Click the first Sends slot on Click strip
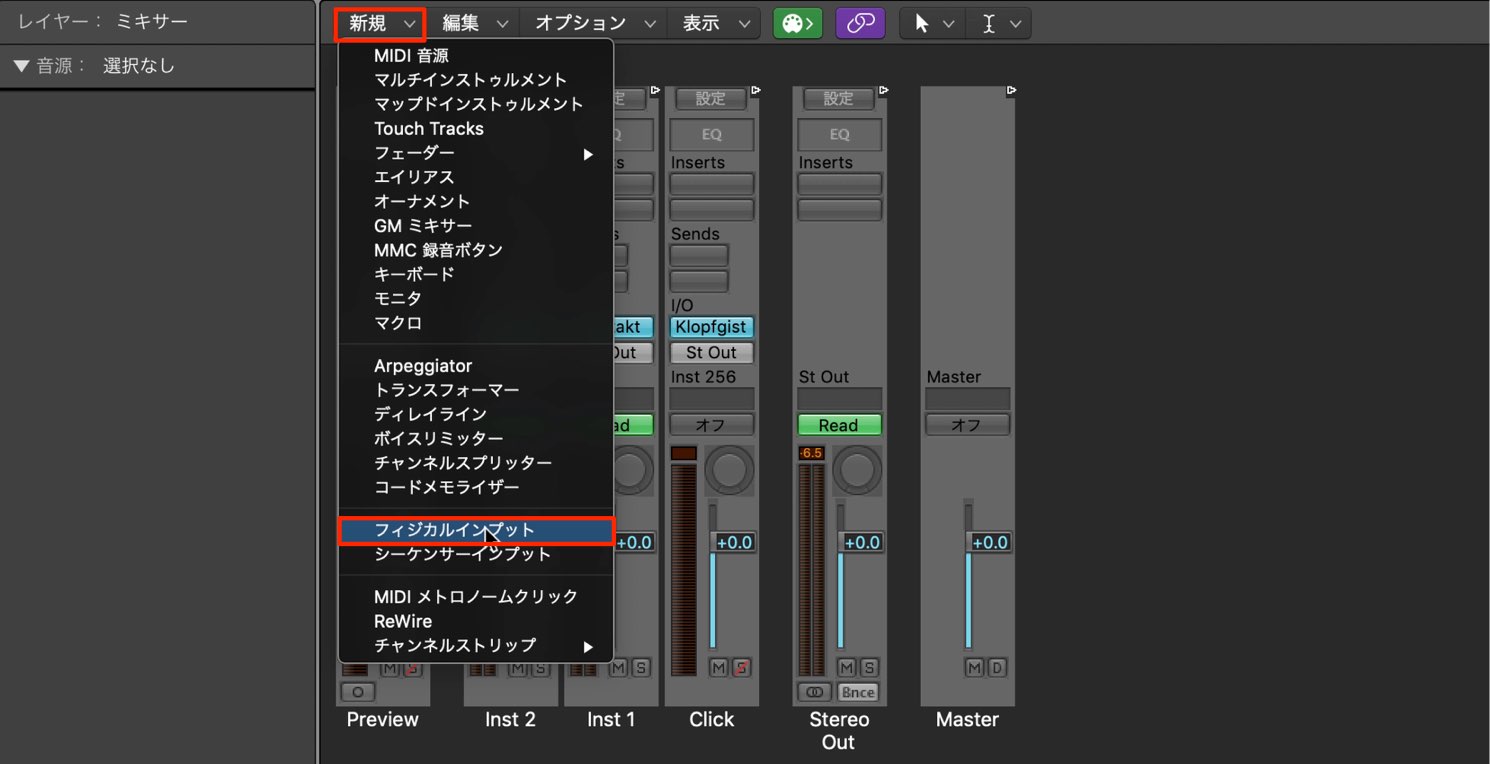Image resolution: width=1490 pixels, height=764 pixels. point(699,256)
